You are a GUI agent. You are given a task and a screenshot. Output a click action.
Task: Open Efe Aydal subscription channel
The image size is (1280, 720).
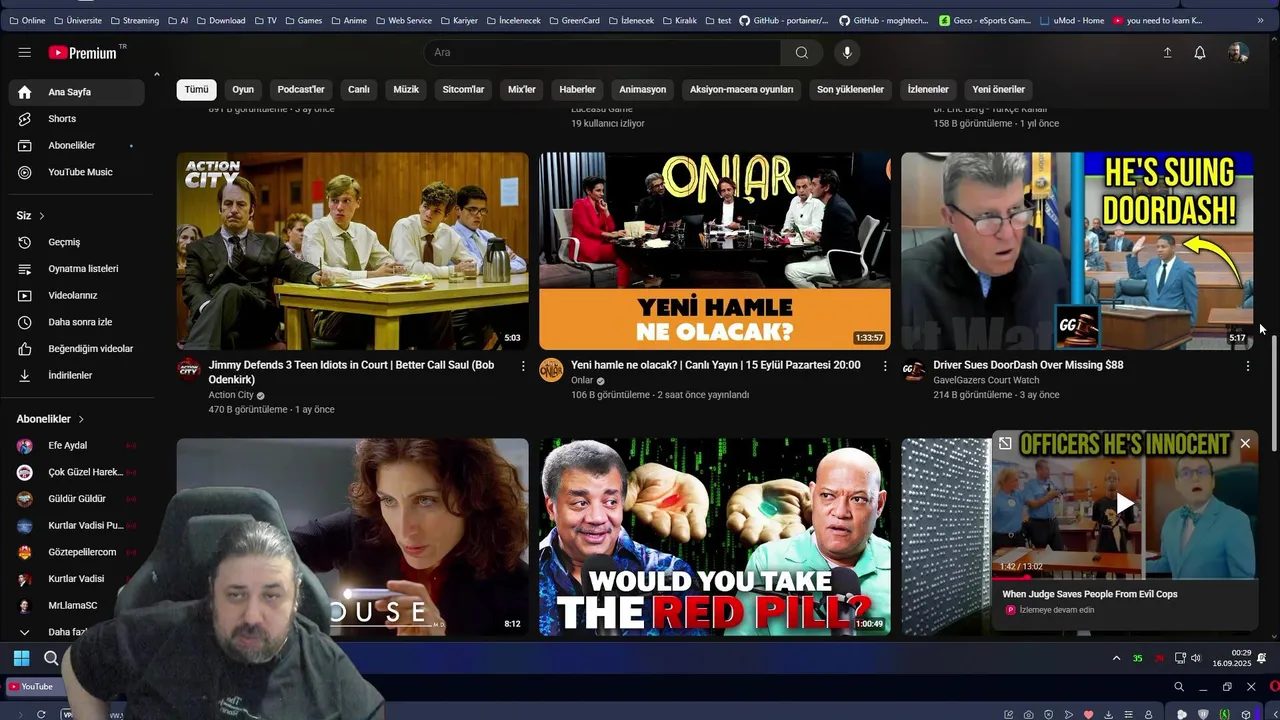77,445
